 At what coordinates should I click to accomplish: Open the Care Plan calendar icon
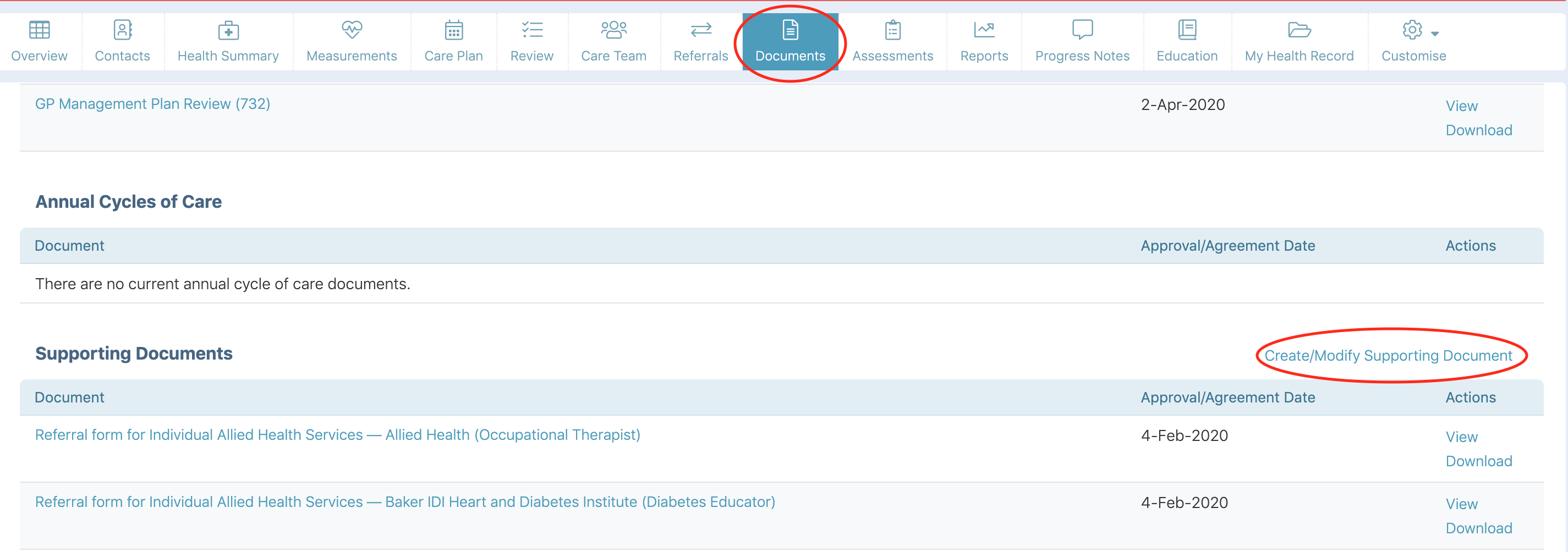(453, 30)
